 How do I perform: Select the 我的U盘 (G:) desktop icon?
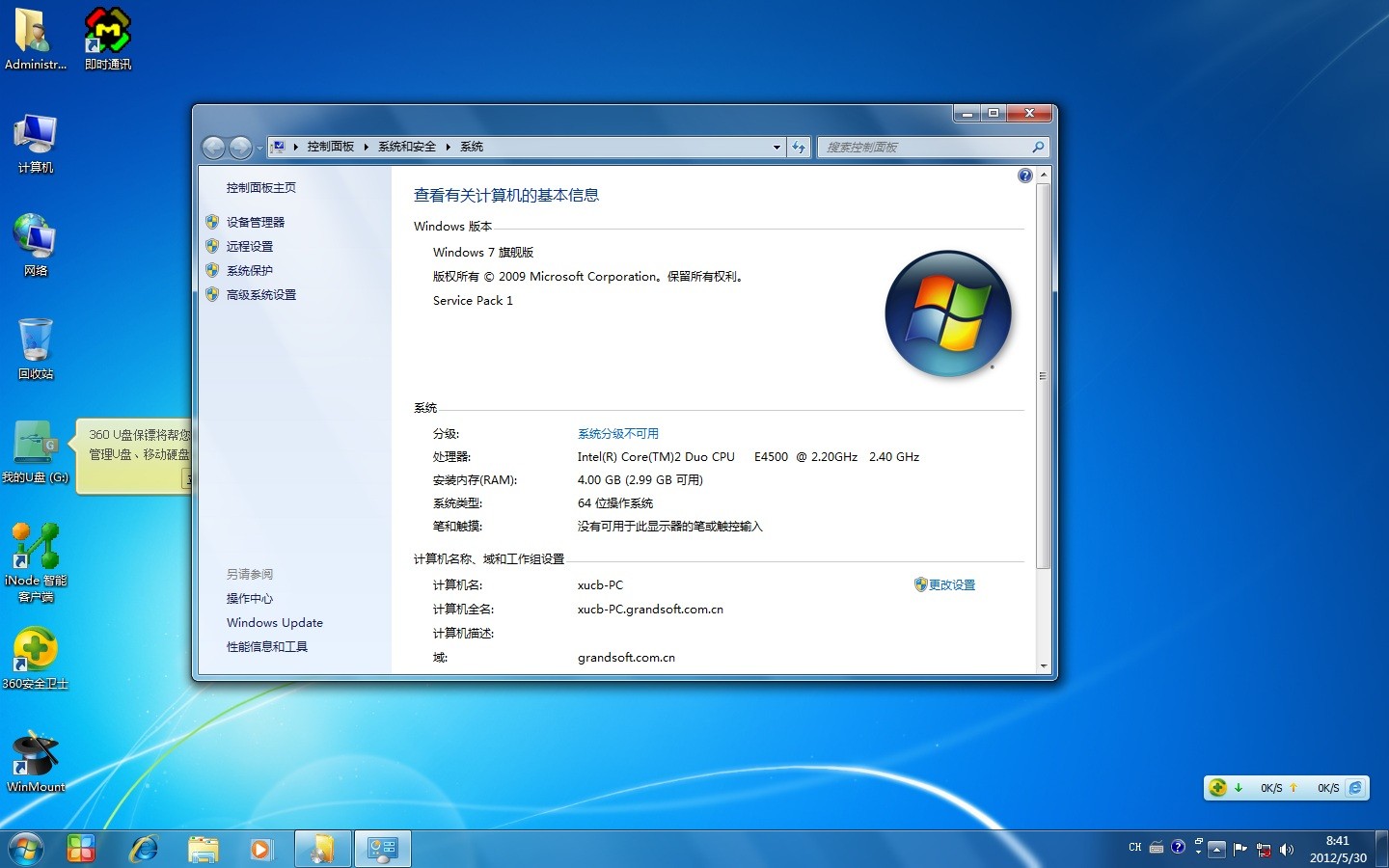point(35,451)
